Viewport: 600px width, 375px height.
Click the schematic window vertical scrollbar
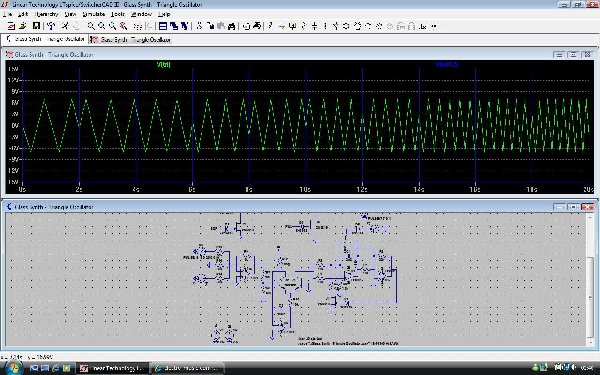[x=591, y=279]
